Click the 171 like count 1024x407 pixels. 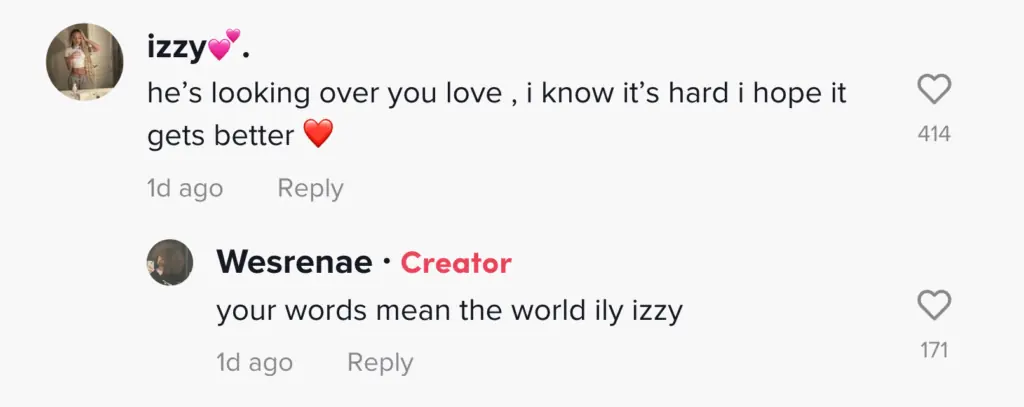(933, 350)
